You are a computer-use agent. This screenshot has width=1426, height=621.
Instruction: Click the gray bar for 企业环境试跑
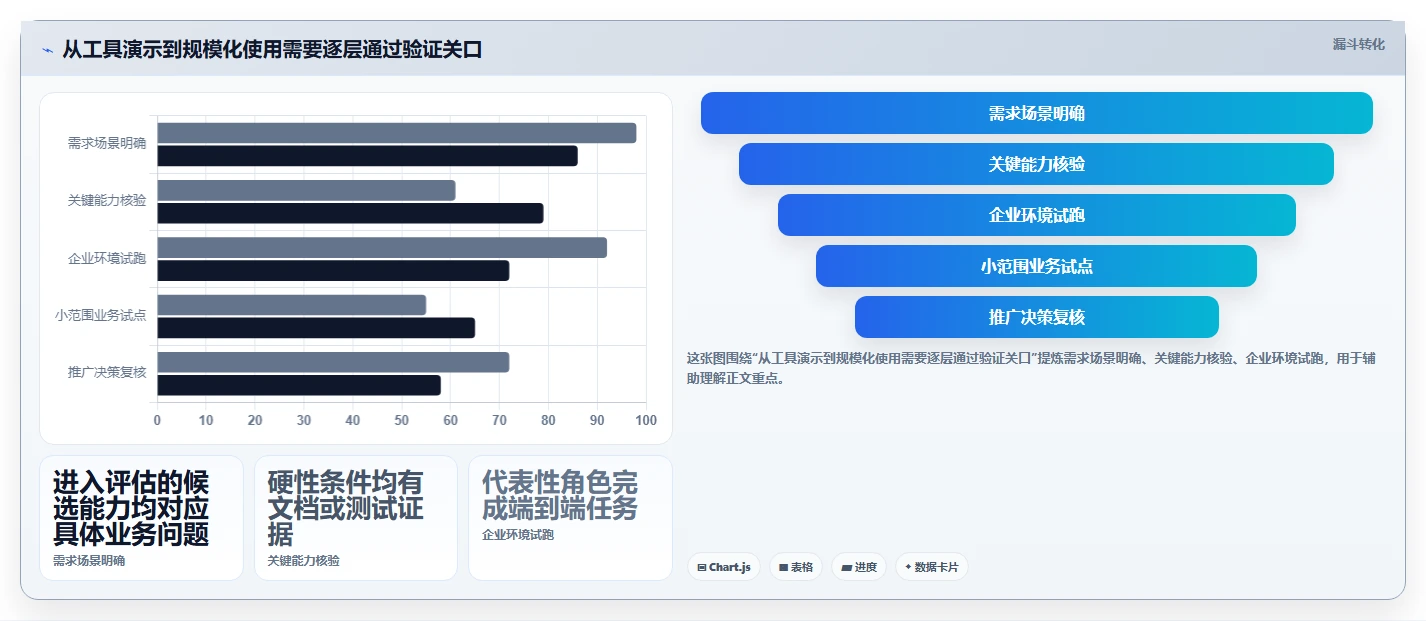pyautogui.click(x=382, y=248)
